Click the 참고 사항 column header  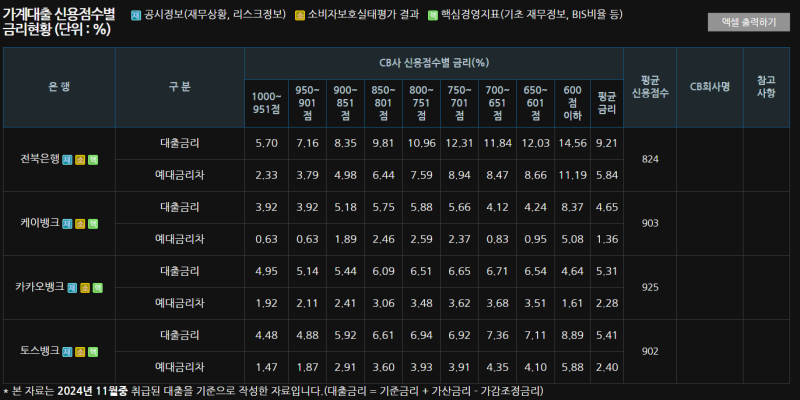pyautogui.click(x=767, y=87)
